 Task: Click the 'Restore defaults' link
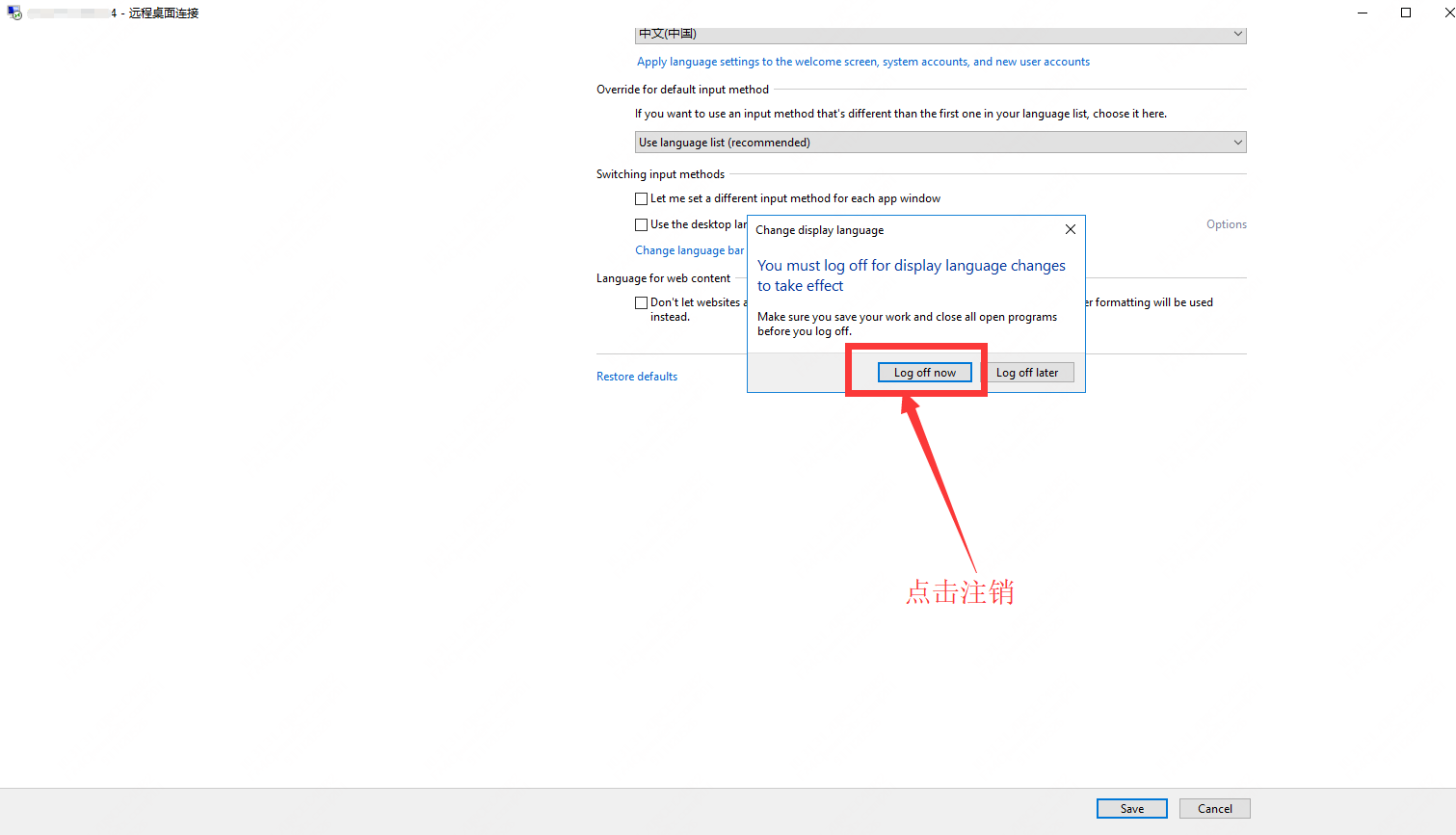pyautogui.click(x=636, y=376)
